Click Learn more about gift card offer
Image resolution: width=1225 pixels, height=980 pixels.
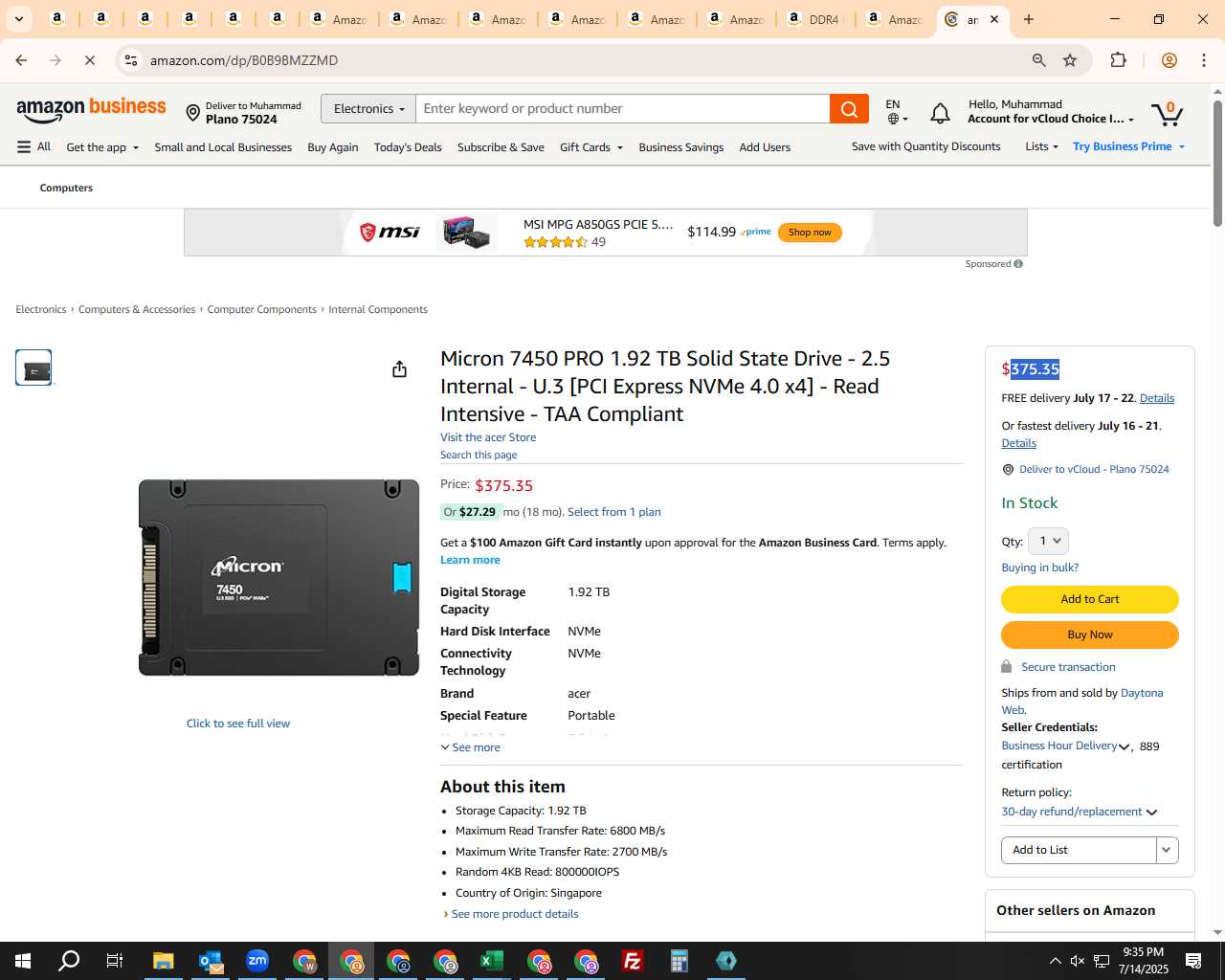click(x=470, y=560)
